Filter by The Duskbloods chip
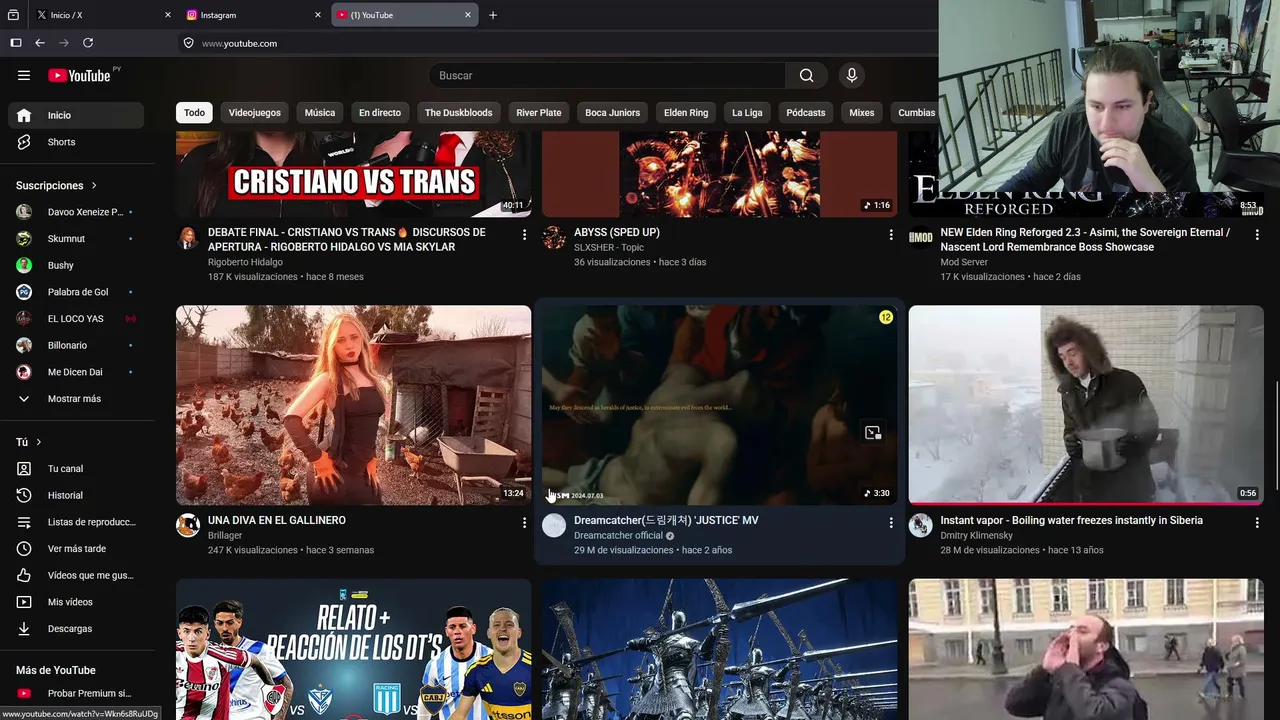Screen dimensions: 1280x720 [458, 113]
